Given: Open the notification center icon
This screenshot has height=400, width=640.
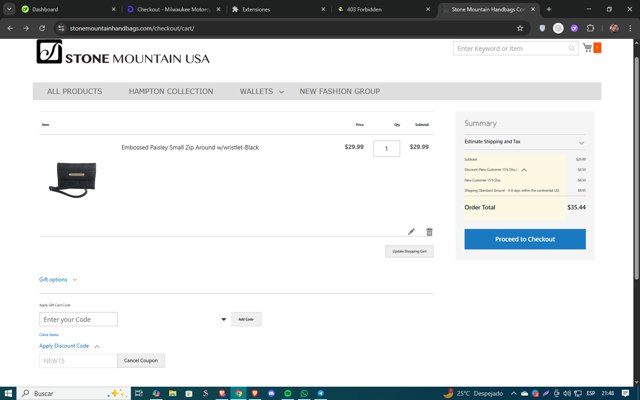Looking at the screenshot, I should [625, 393].
